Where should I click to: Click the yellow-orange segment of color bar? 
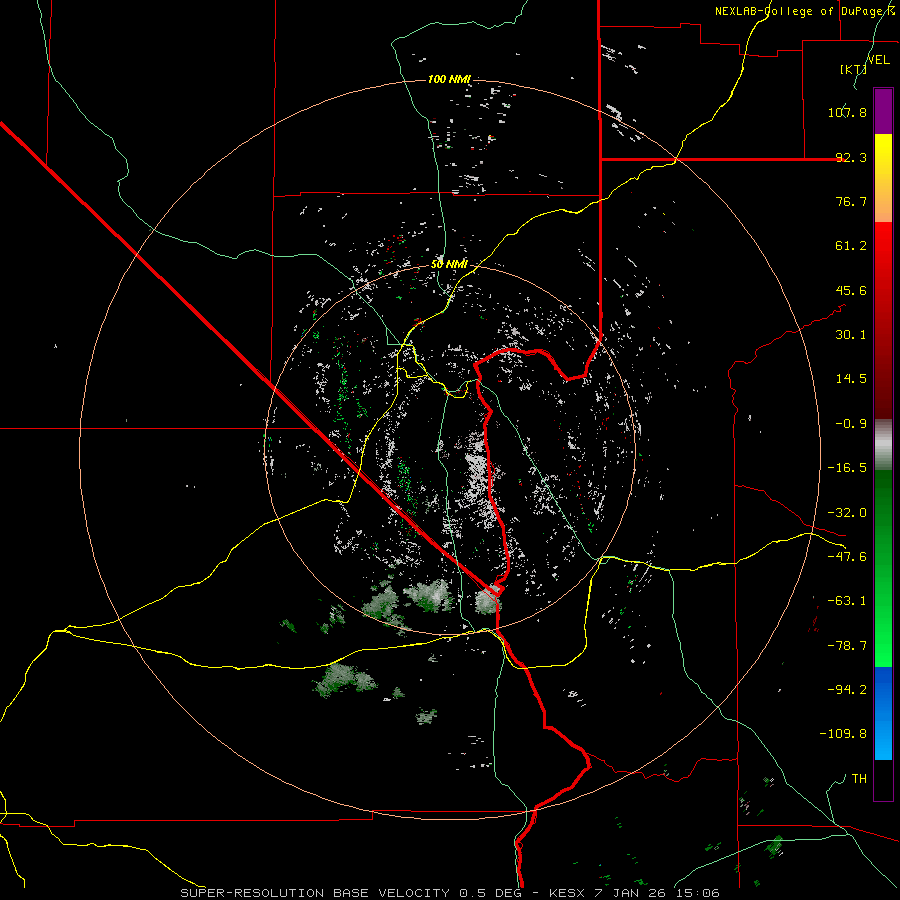click(883, 178)
